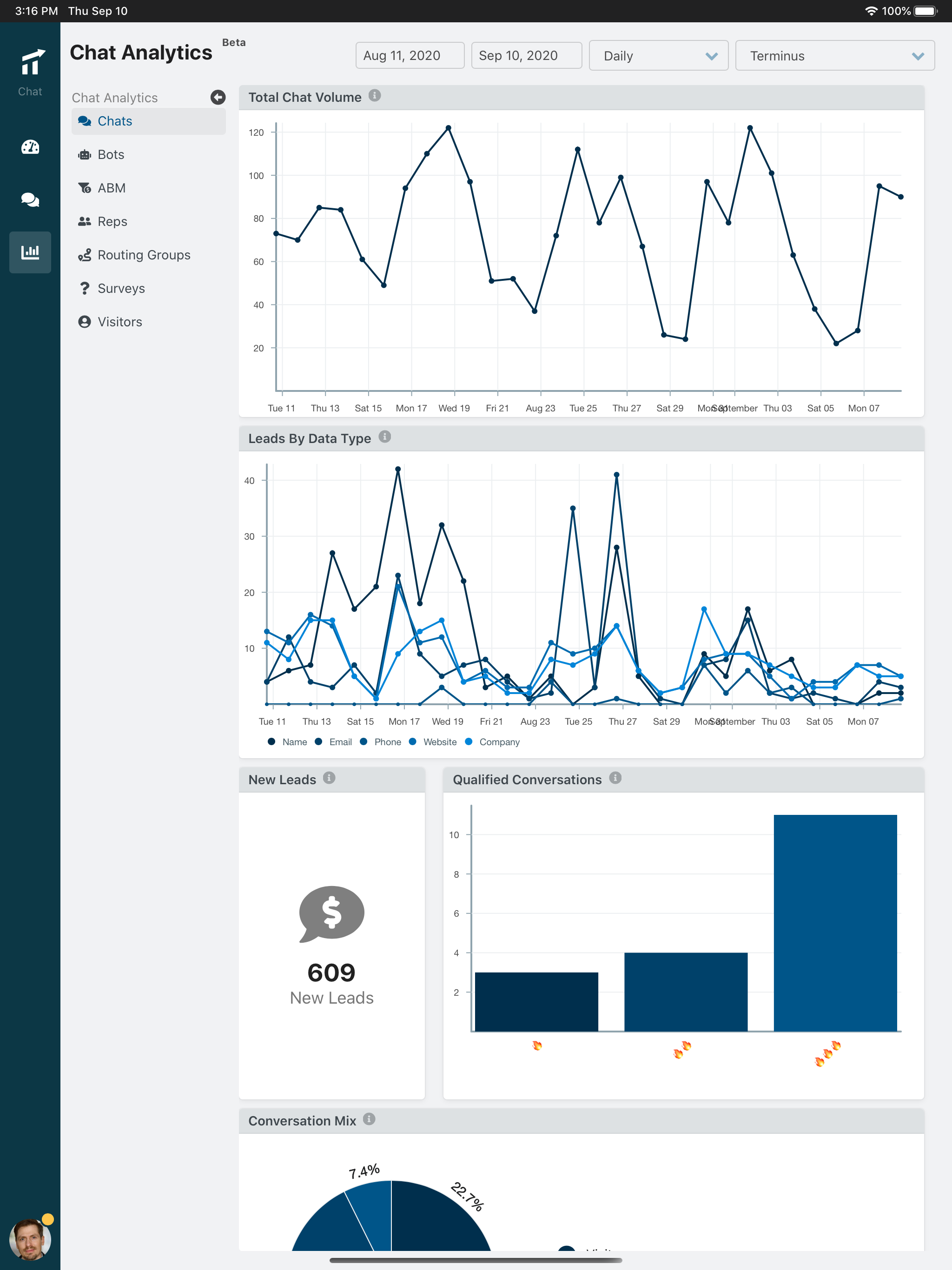Open the Visitors analytics link
The width and height of the screenshot is (952, 1270).
pyautogui.click(x=119, y=322)
